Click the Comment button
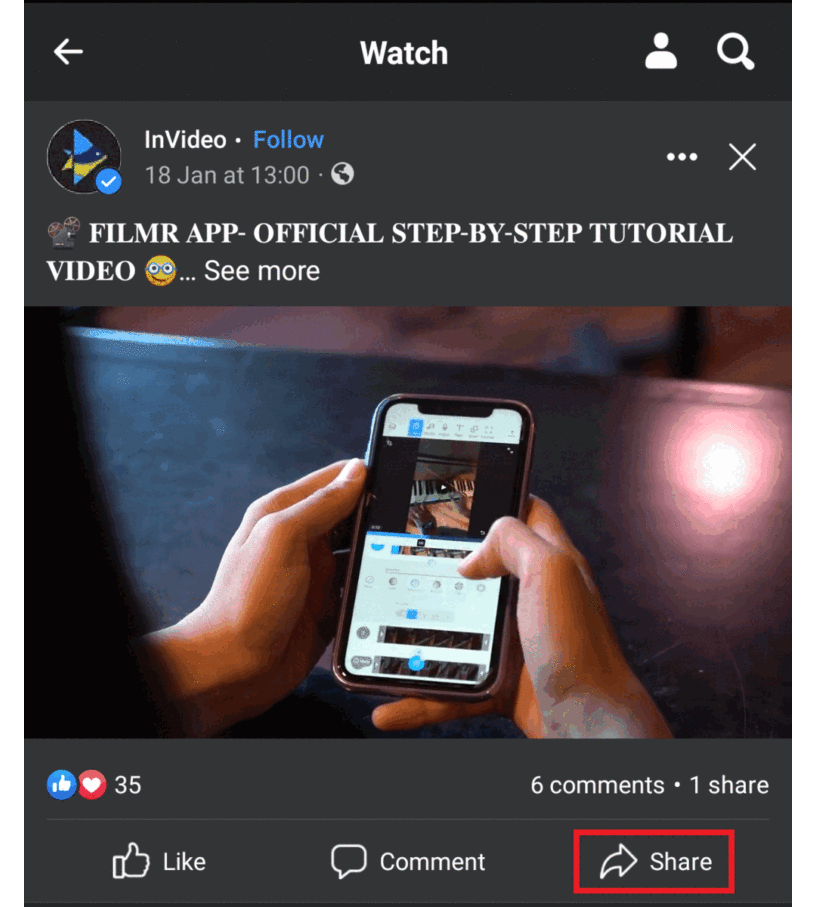Screen dimensions: 816x907 pyautogui.click(x=408, y=861)
